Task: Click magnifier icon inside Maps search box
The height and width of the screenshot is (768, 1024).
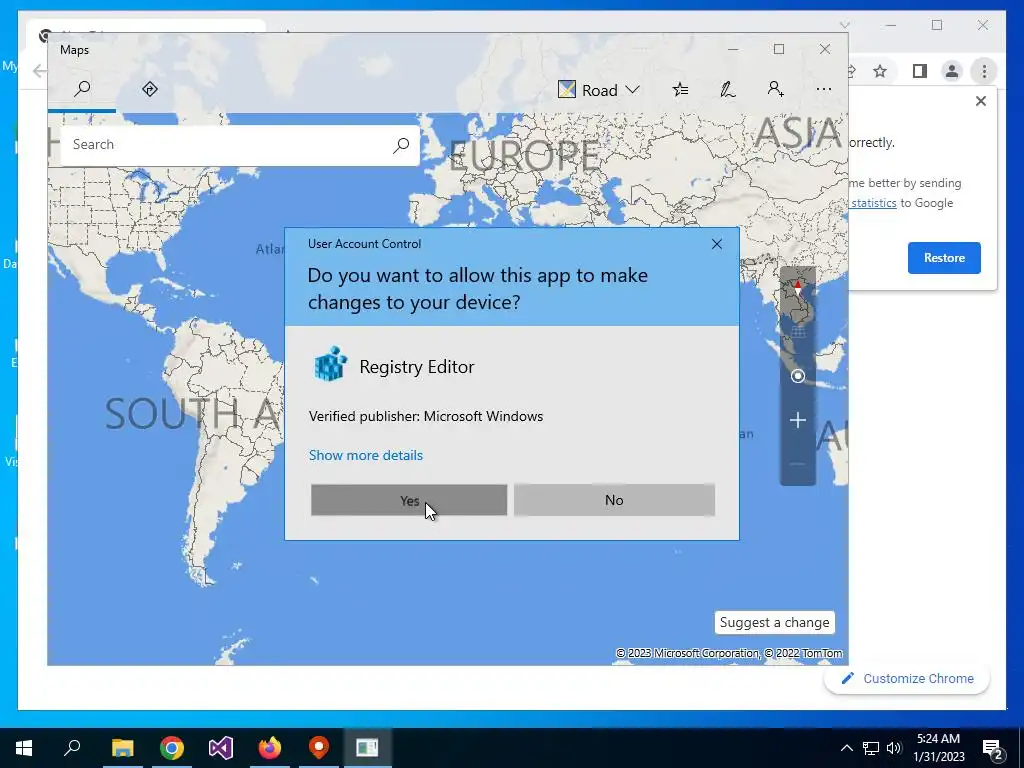Action: click(401, 145)
